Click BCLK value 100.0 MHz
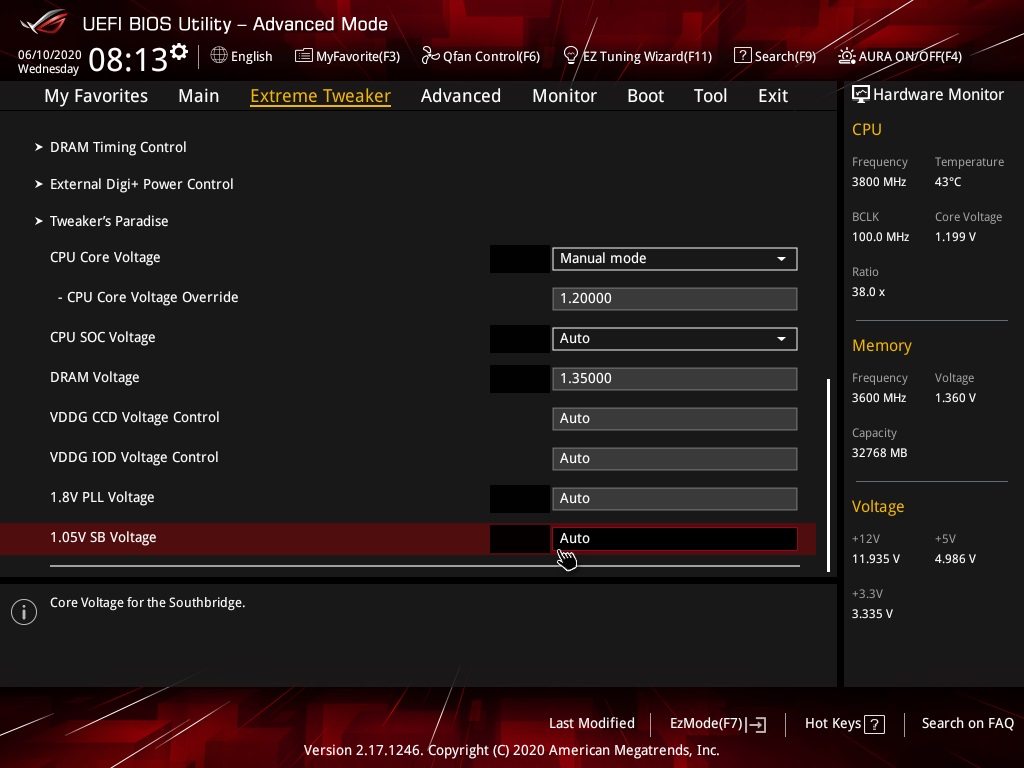Viewport: 1024px width, 768px height. [880, 236]
